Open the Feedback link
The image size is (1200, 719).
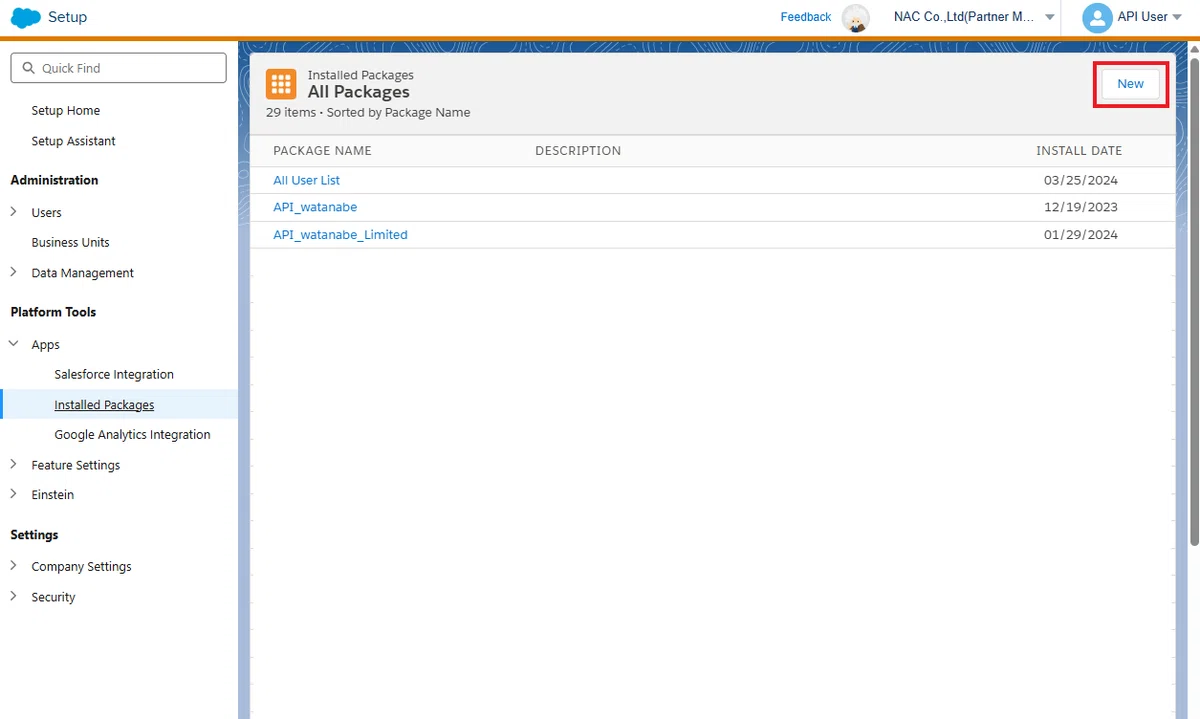(x=806, y=17)
